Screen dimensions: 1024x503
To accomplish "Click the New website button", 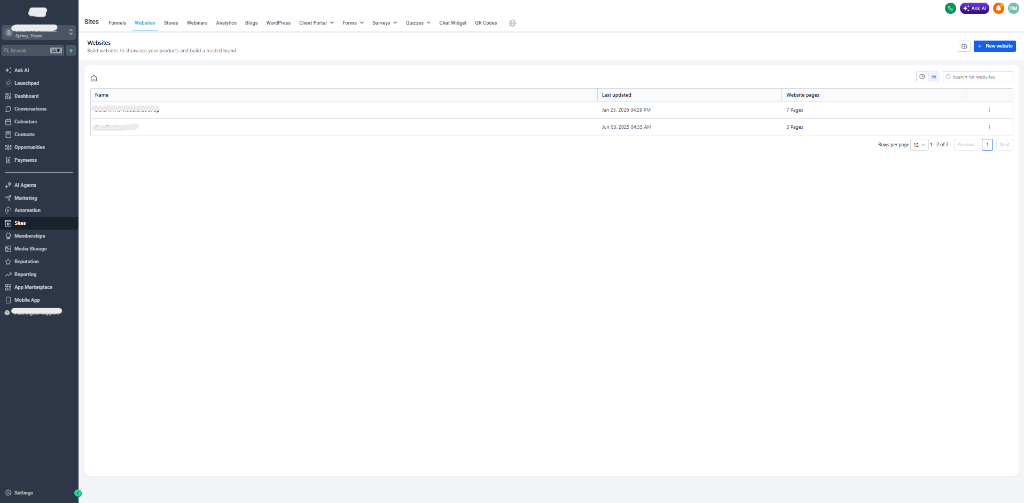I will pos(995,46).
